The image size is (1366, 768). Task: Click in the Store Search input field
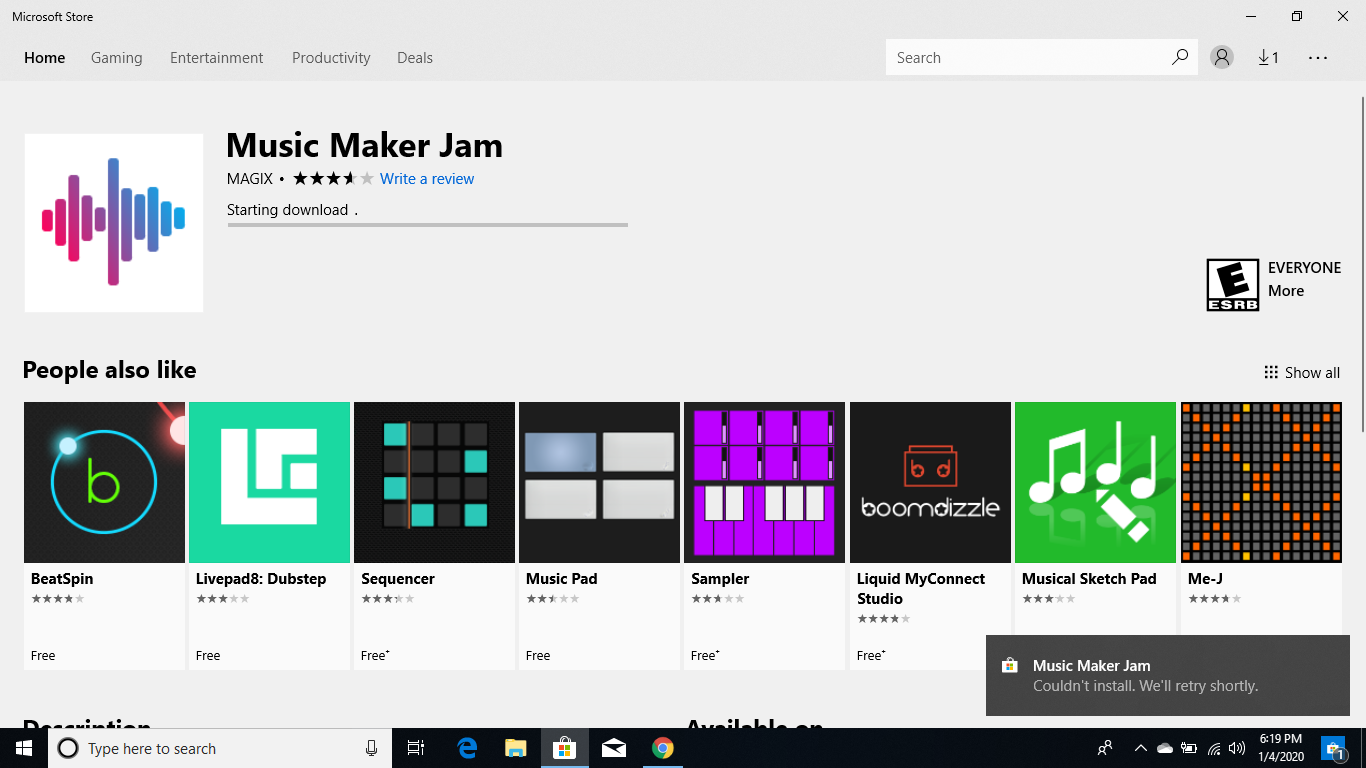(1027, 57)
